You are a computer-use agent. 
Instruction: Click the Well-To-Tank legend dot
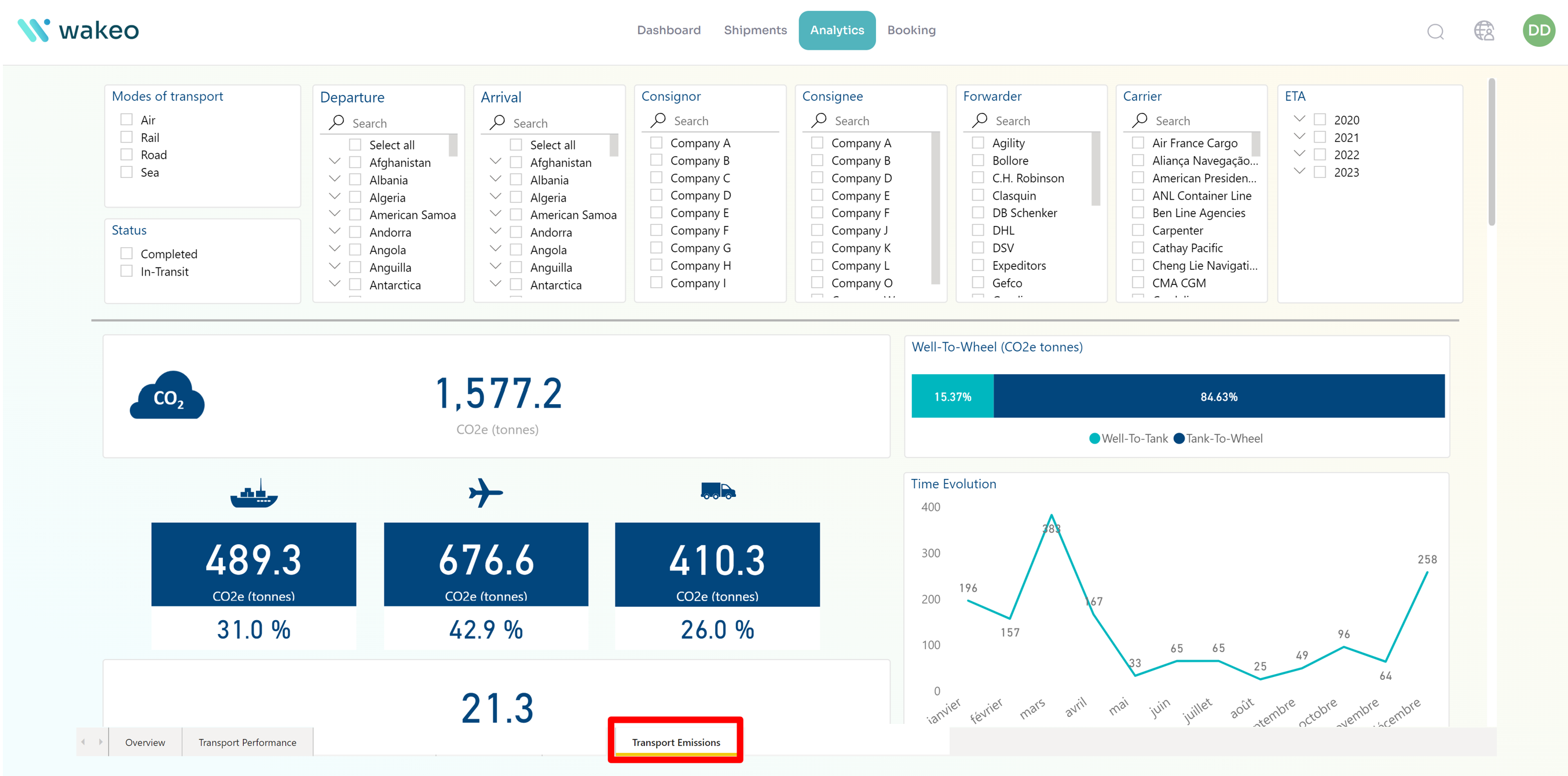pos(1094,438)
